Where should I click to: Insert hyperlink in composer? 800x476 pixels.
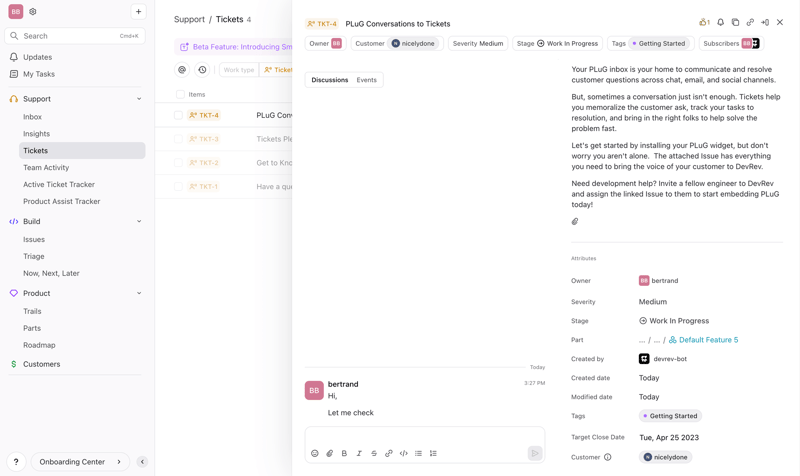coord(389,453)
